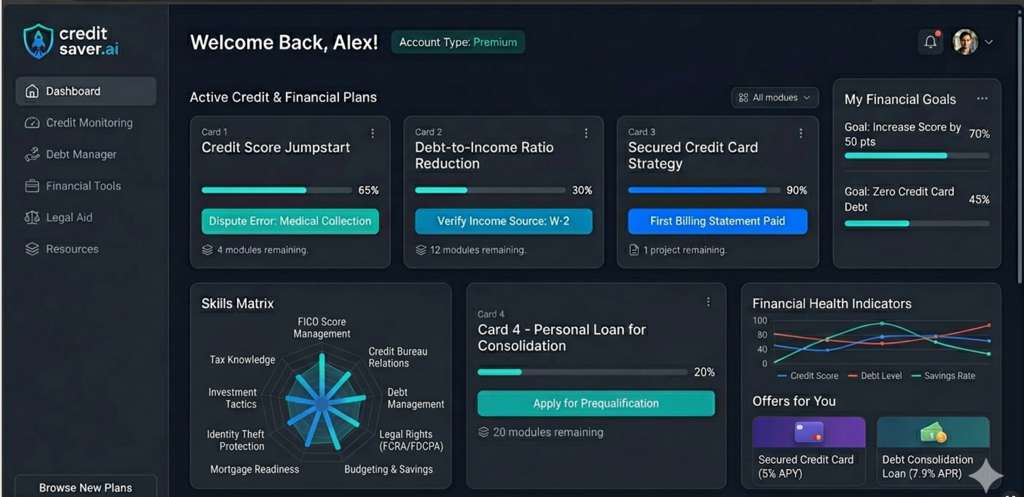1024x497 pixels.
Task: Expand the All modules dropdown
Action: (775, 97)
